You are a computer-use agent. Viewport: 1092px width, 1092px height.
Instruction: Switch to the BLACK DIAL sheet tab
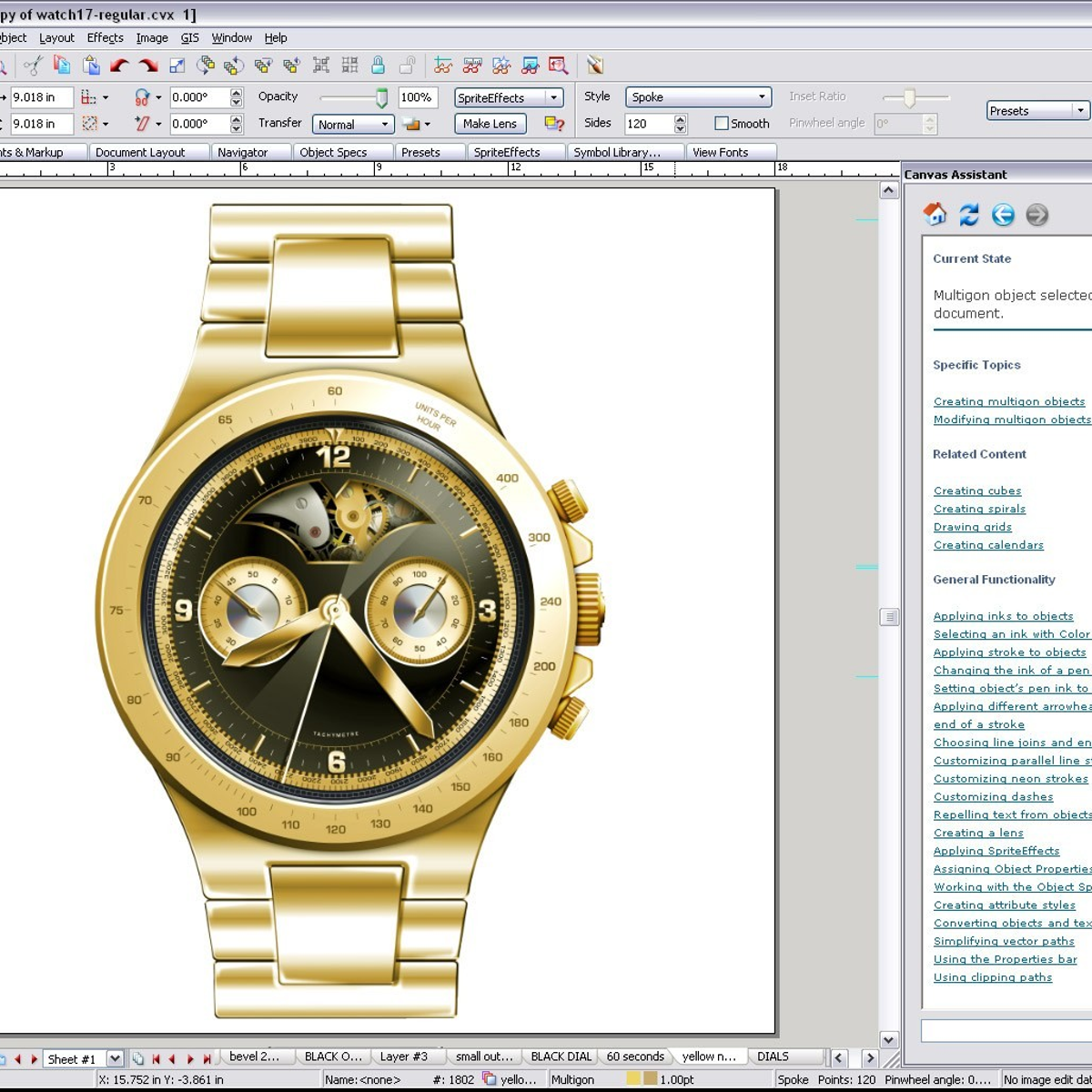pyautogui.click(x=561, y=1057)
